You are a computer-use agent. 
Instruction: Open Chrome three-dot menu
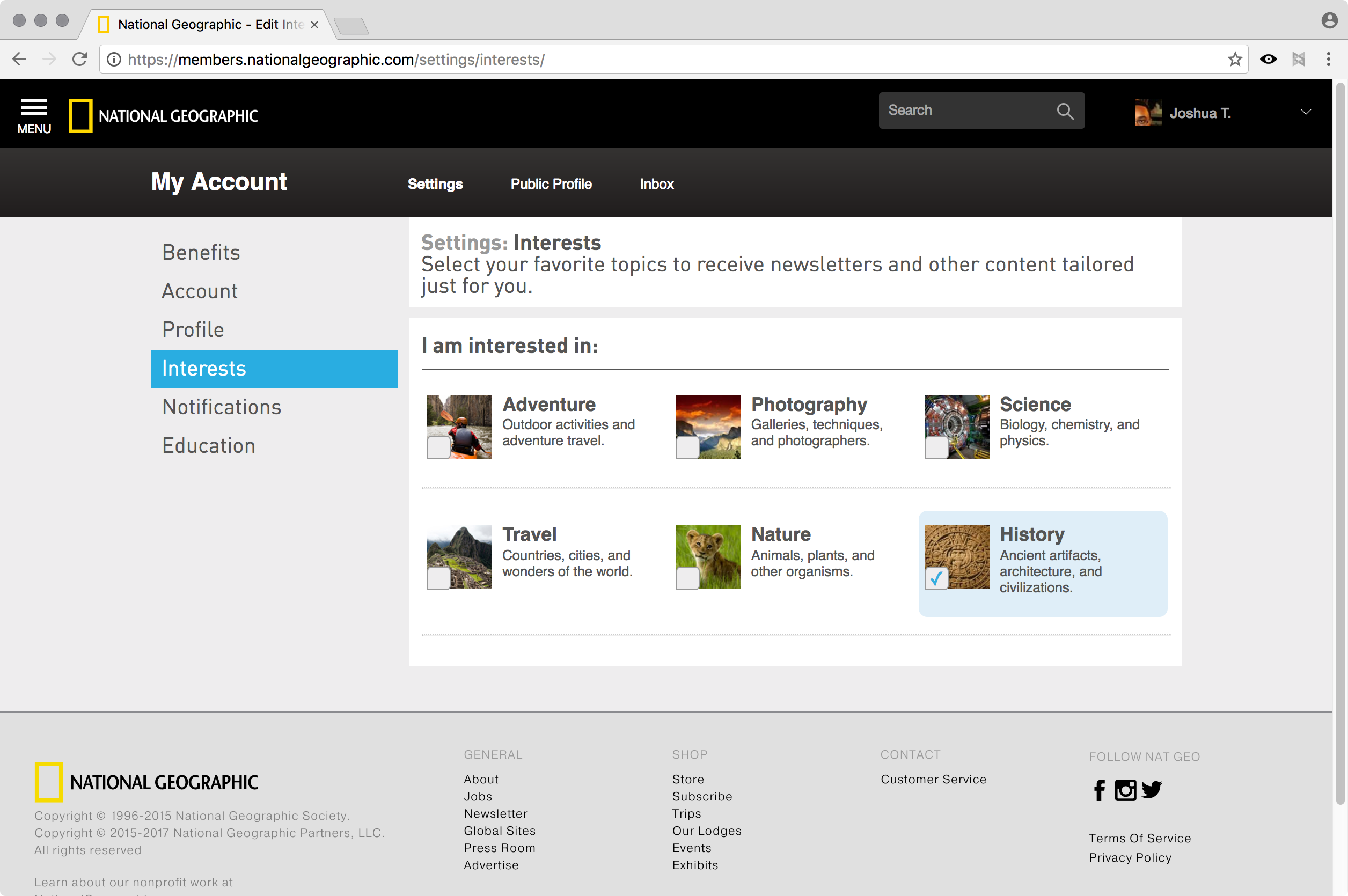click(x=1328, y=60)
